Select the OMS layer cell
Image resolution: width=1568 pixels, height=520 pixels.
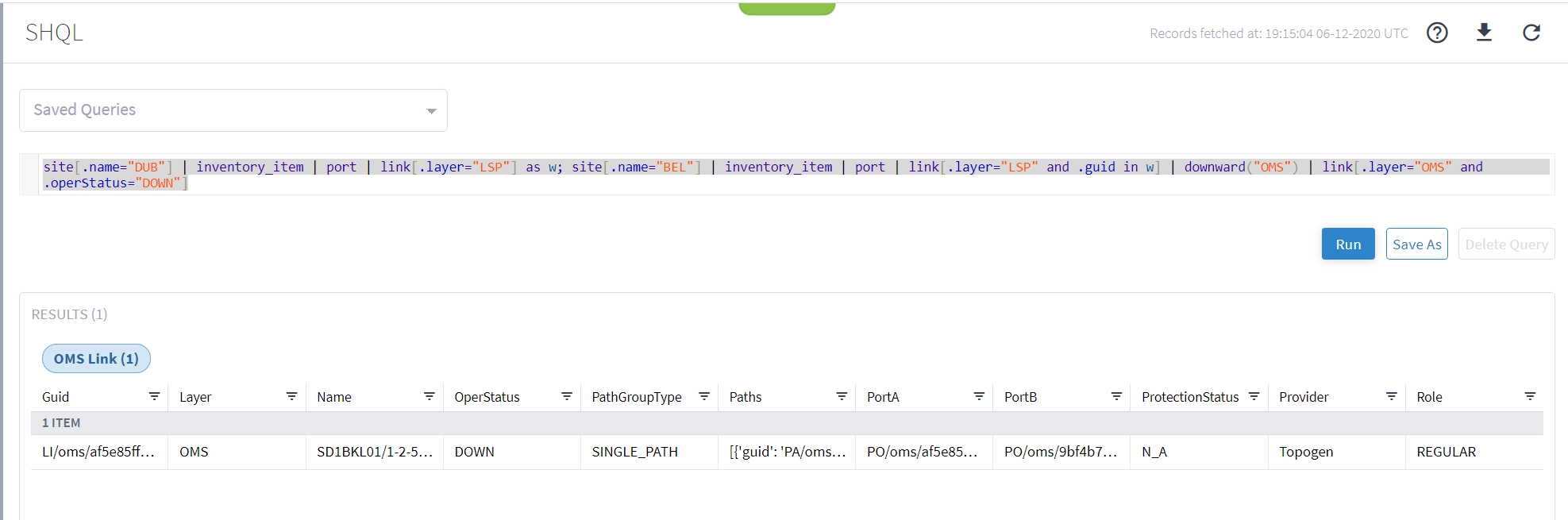click(x=237, y=452)
